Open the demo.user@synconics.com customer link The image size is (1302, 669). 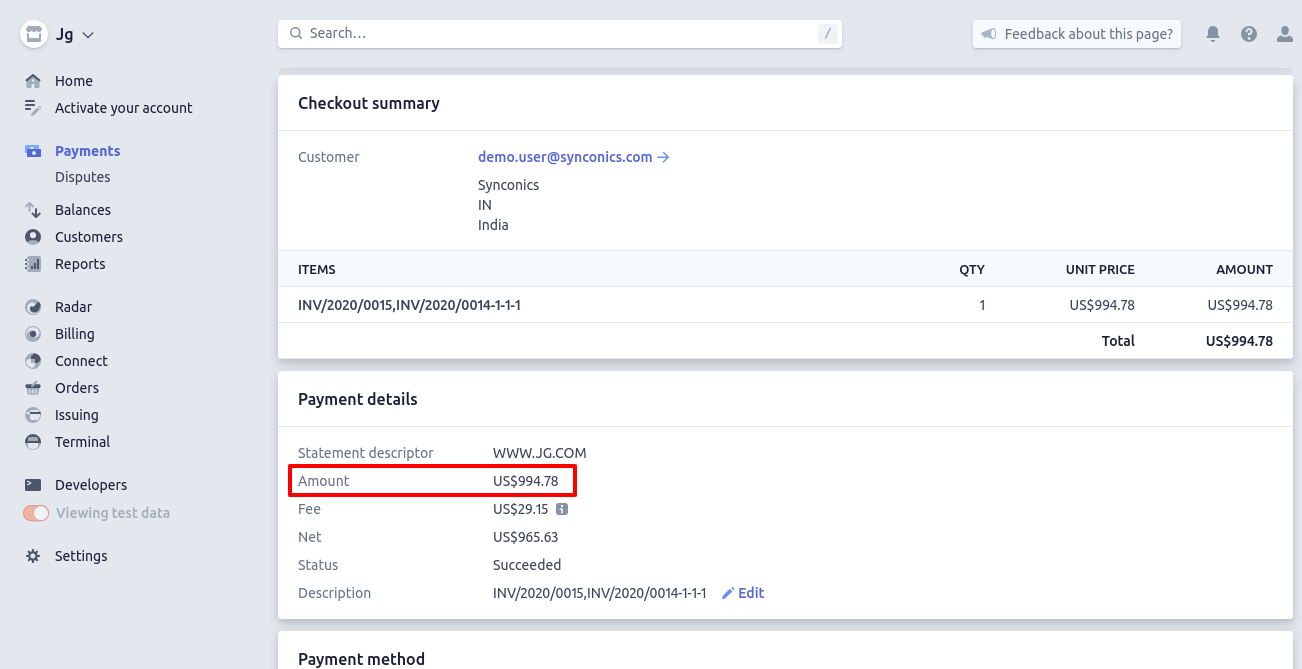565,157
